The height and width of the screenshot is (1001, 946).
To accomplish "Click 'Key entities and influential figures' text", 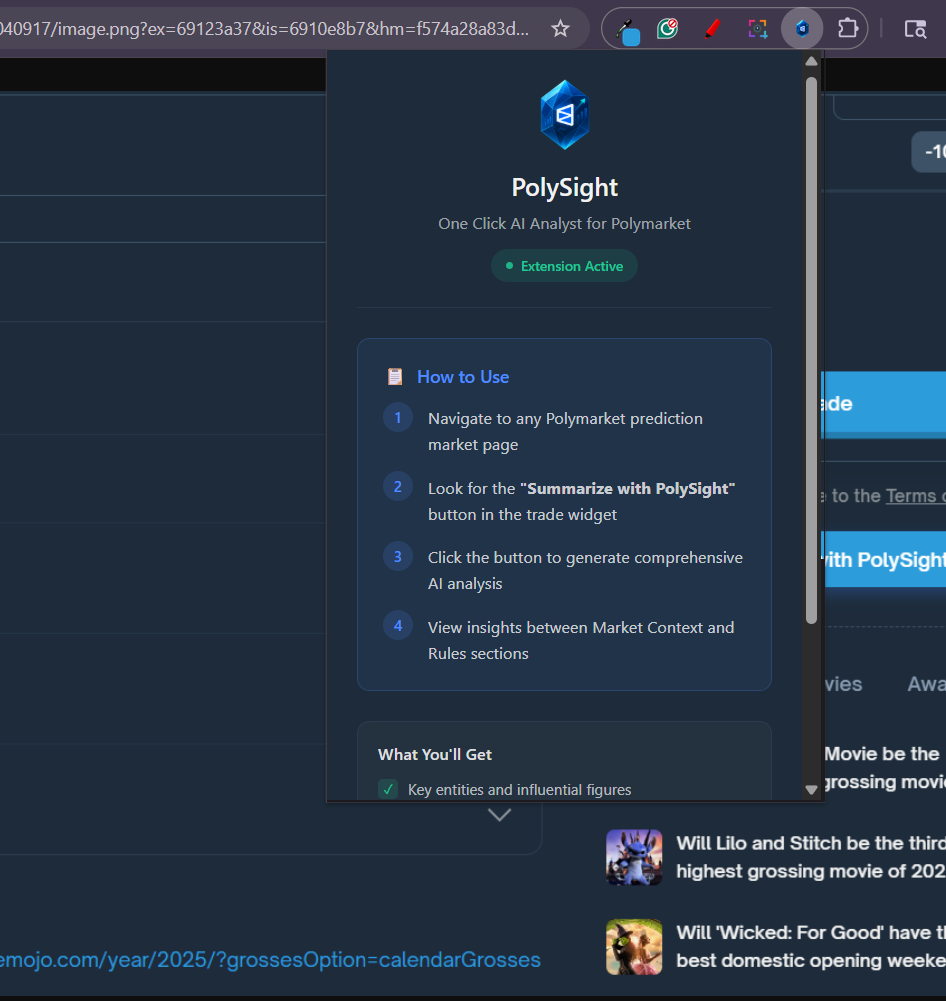I will pos(520,790).
